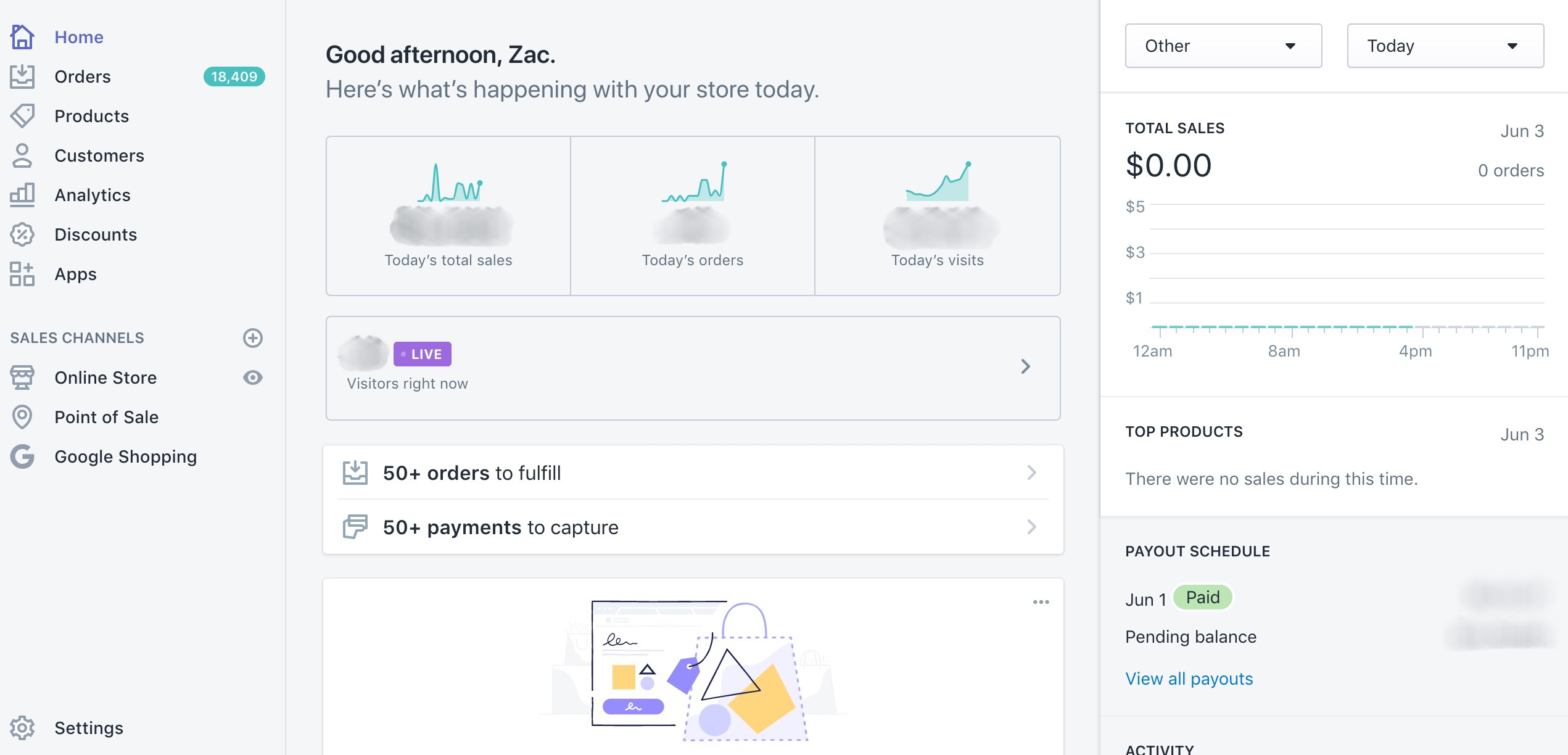Open Analytics via the bar-chart icon
The height and width of the screenshot is (755, 1568).
[22, 194]
